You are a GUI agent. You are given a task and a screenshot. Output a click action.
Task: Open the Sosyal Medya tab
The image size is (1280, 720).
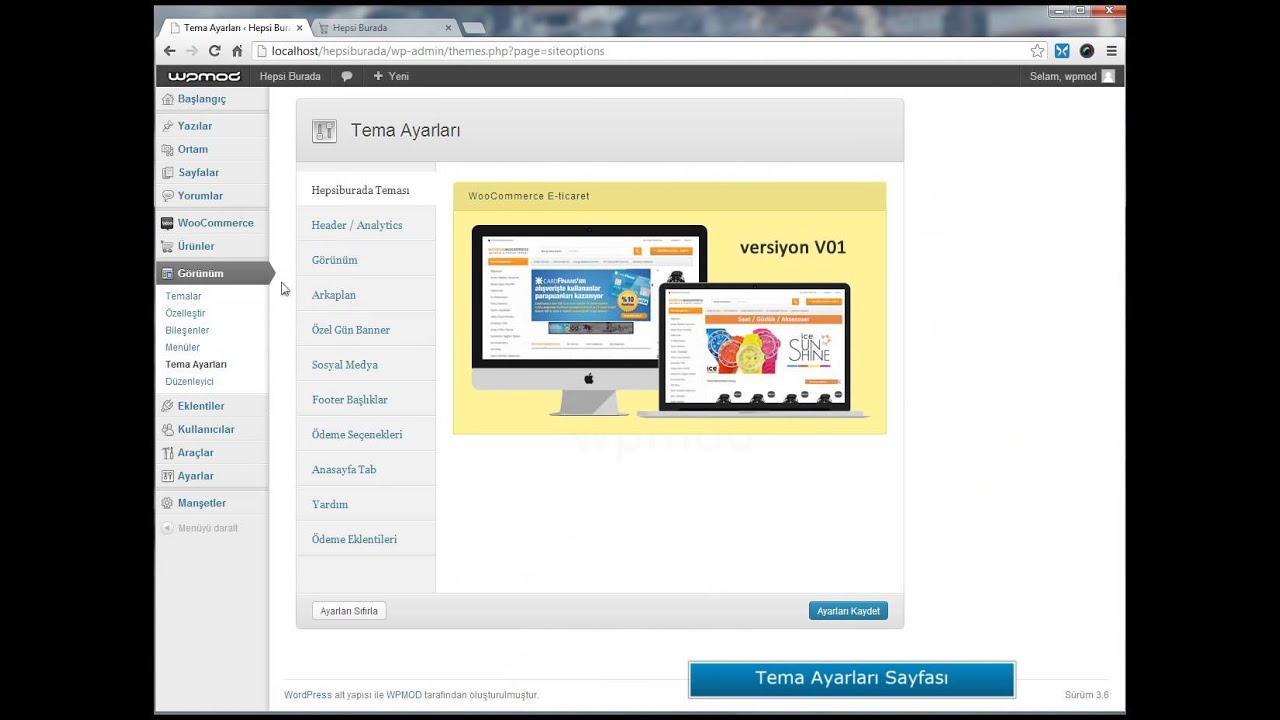(366, 365)
